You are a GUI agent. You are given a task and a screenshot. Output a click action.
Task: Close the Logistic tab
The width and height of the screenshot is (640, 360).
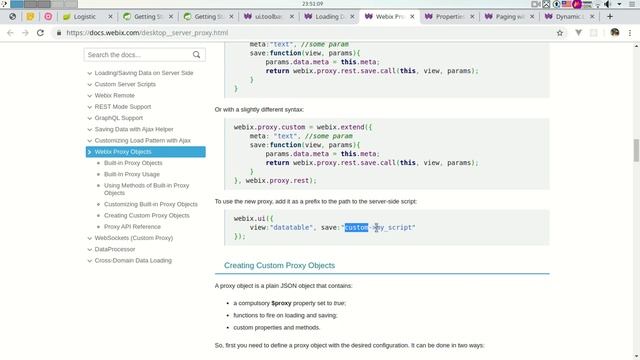(x=110, y=16)
